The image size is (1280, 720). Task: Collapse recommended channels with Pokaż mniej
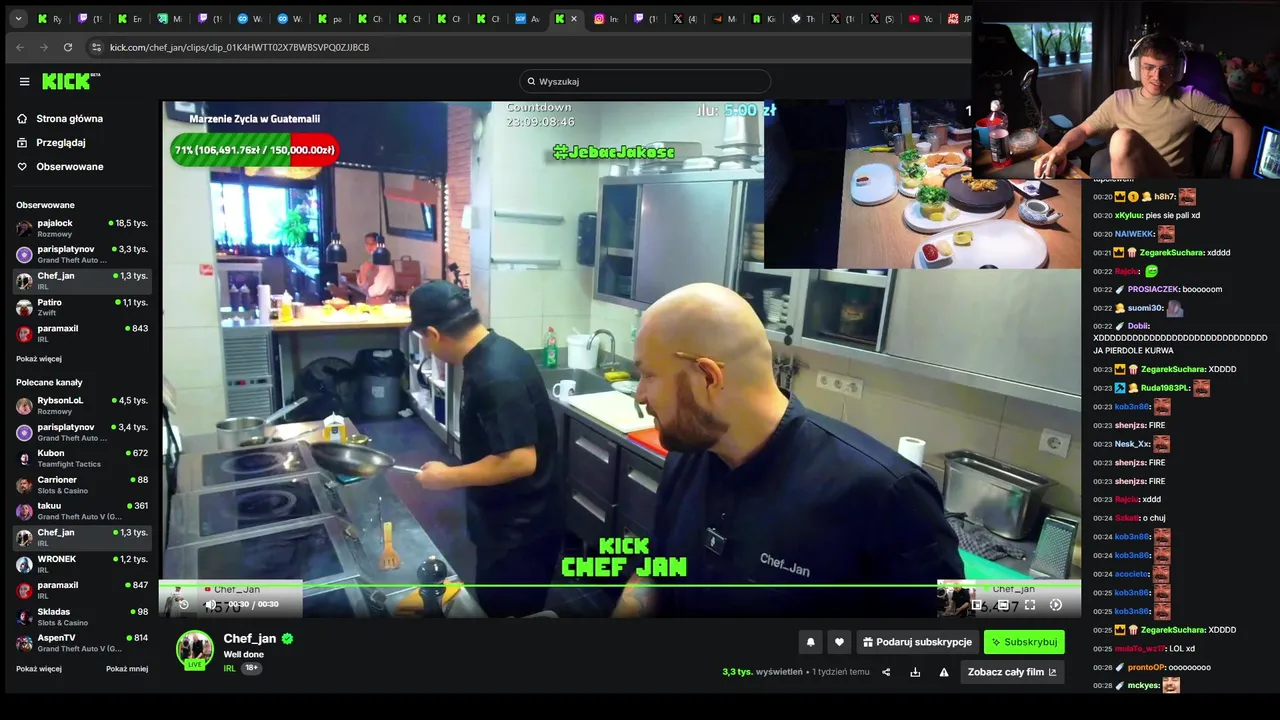[x=127, y=668]
